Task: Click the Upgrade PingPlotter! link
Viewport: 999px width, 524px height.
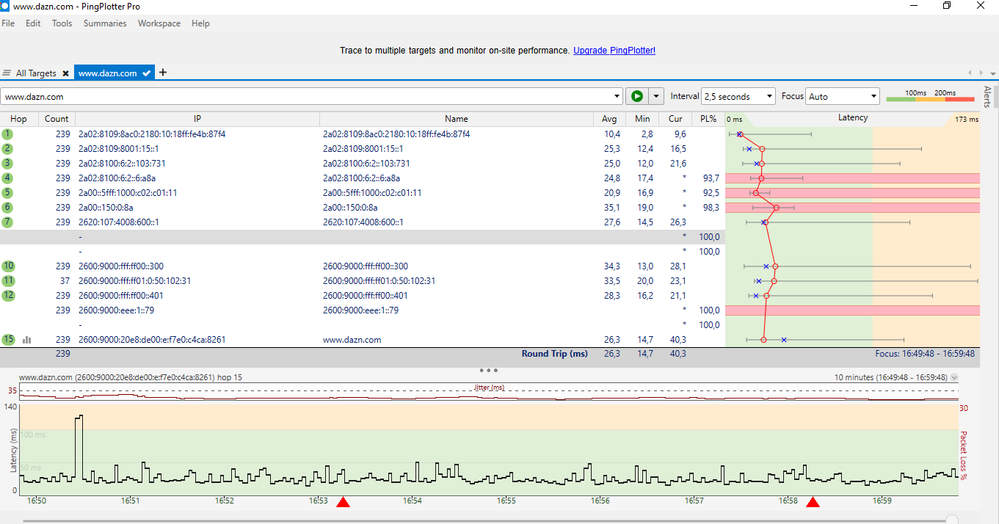Action: [614, 50]
